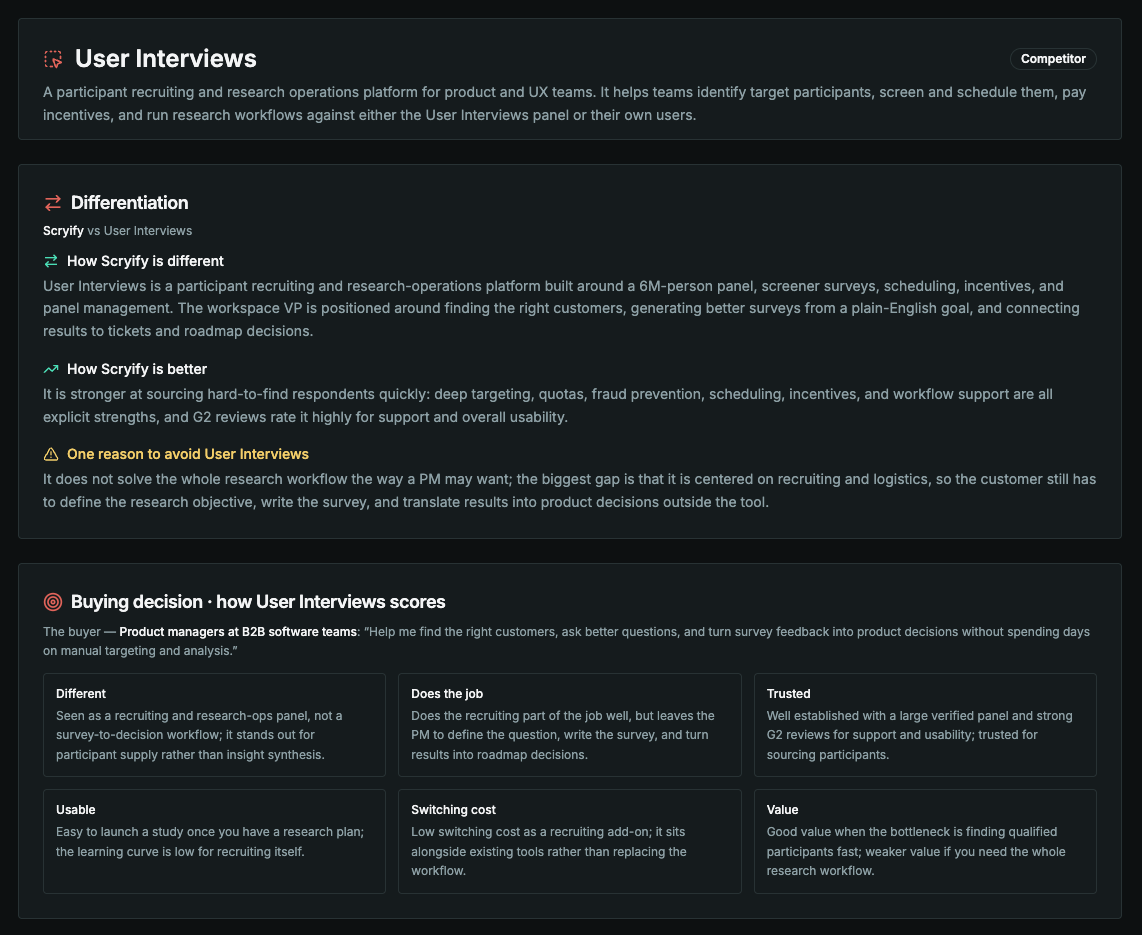Screen dimensions: 1142x935
Task: Open the Usable score card
Action: 214,841
